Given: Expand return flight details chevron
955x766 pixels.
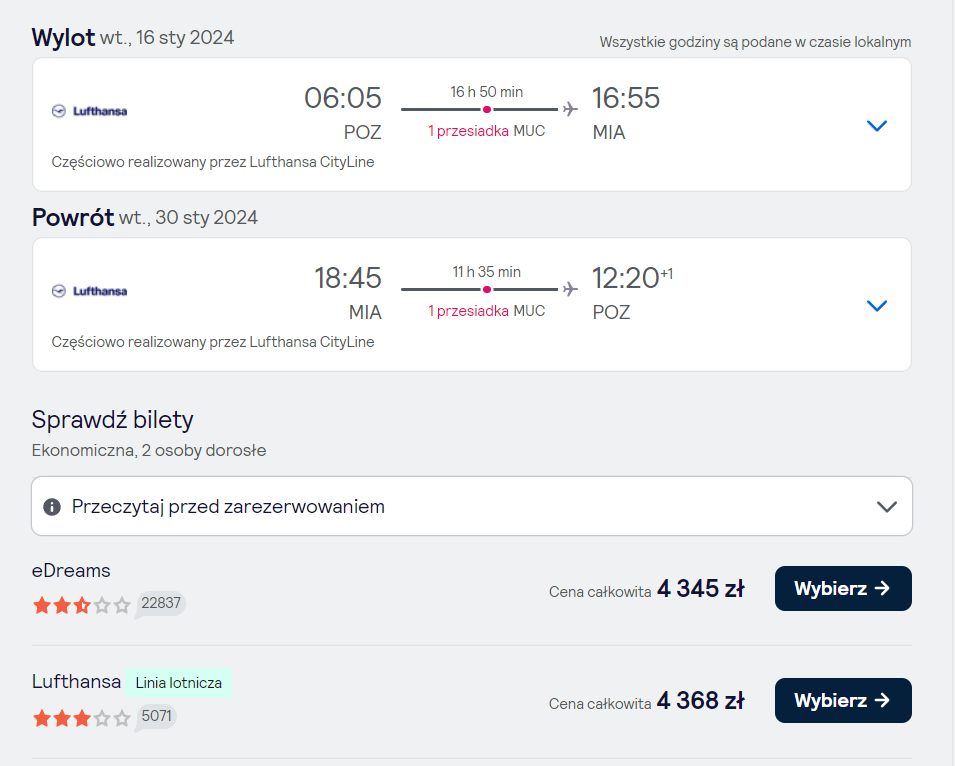Looking at the screenshot, I should click(876, 306).
